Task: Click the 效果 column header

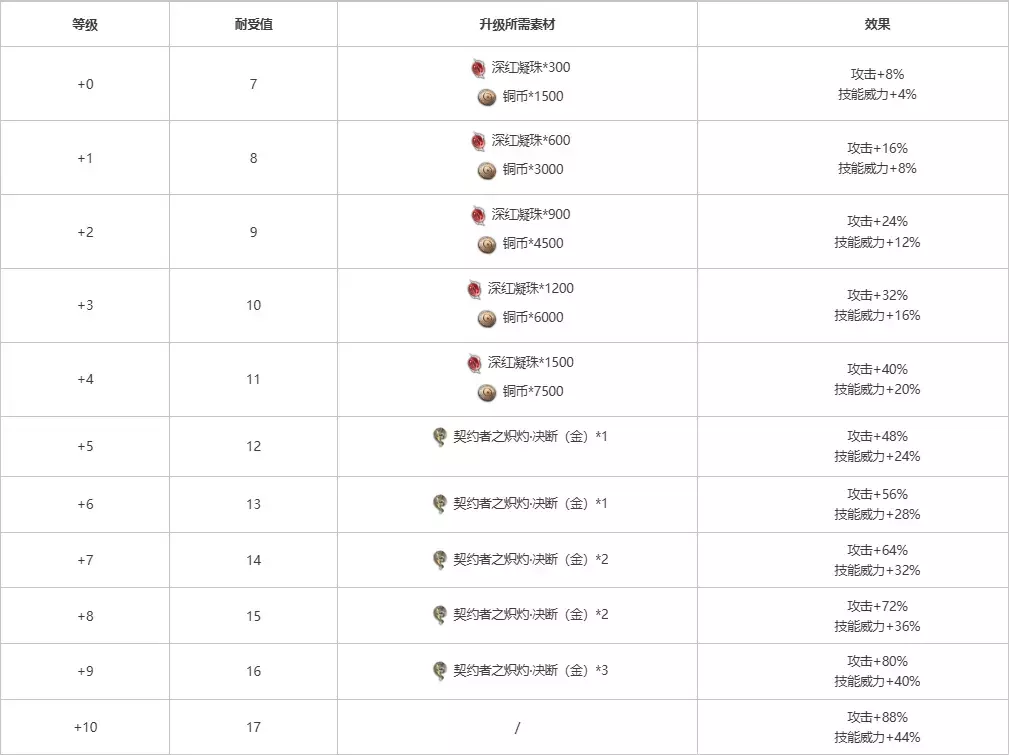Action: click(x=877, y=24)
